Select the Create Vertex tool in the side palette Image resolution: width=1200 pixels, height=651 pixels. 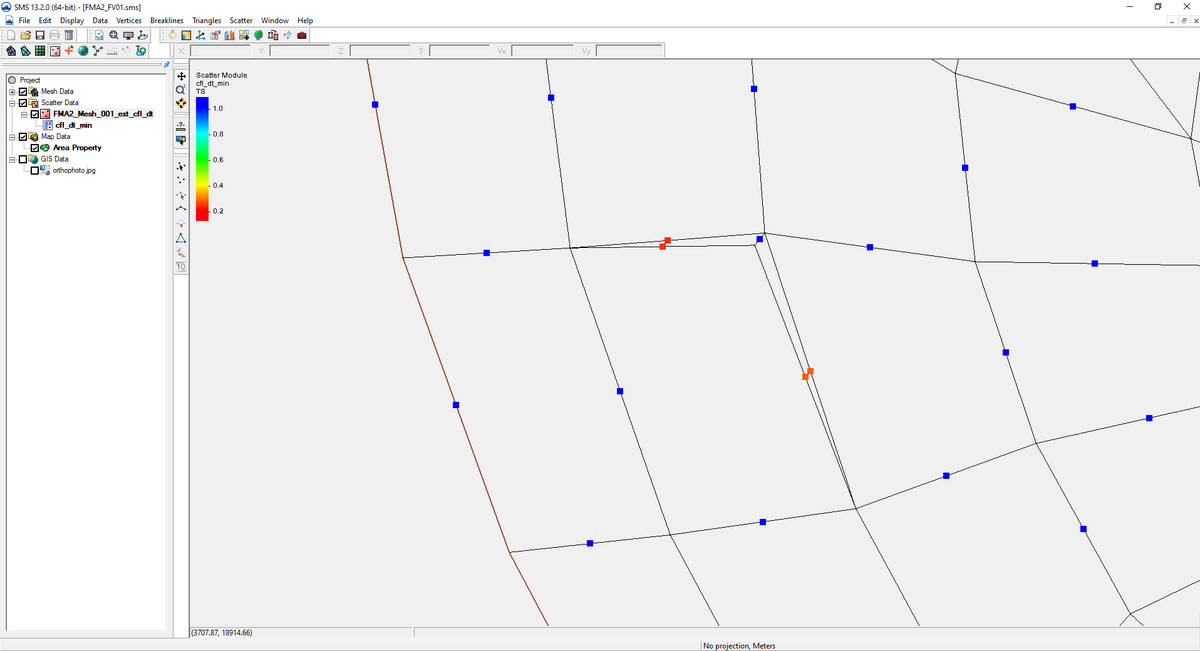(x=181, y=181)
